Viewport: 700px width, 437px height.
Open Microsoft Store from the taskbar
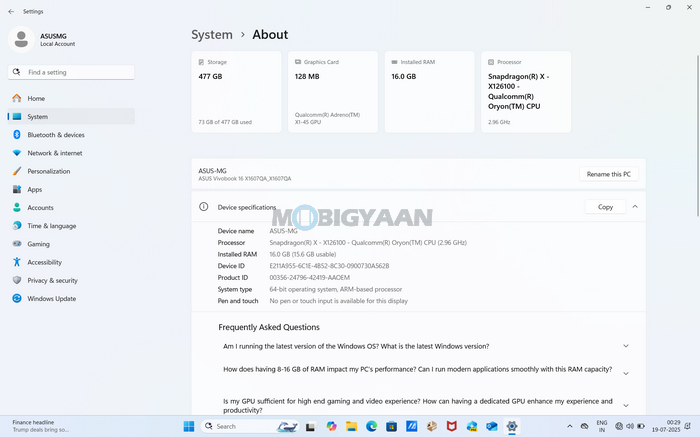[392, 426]
